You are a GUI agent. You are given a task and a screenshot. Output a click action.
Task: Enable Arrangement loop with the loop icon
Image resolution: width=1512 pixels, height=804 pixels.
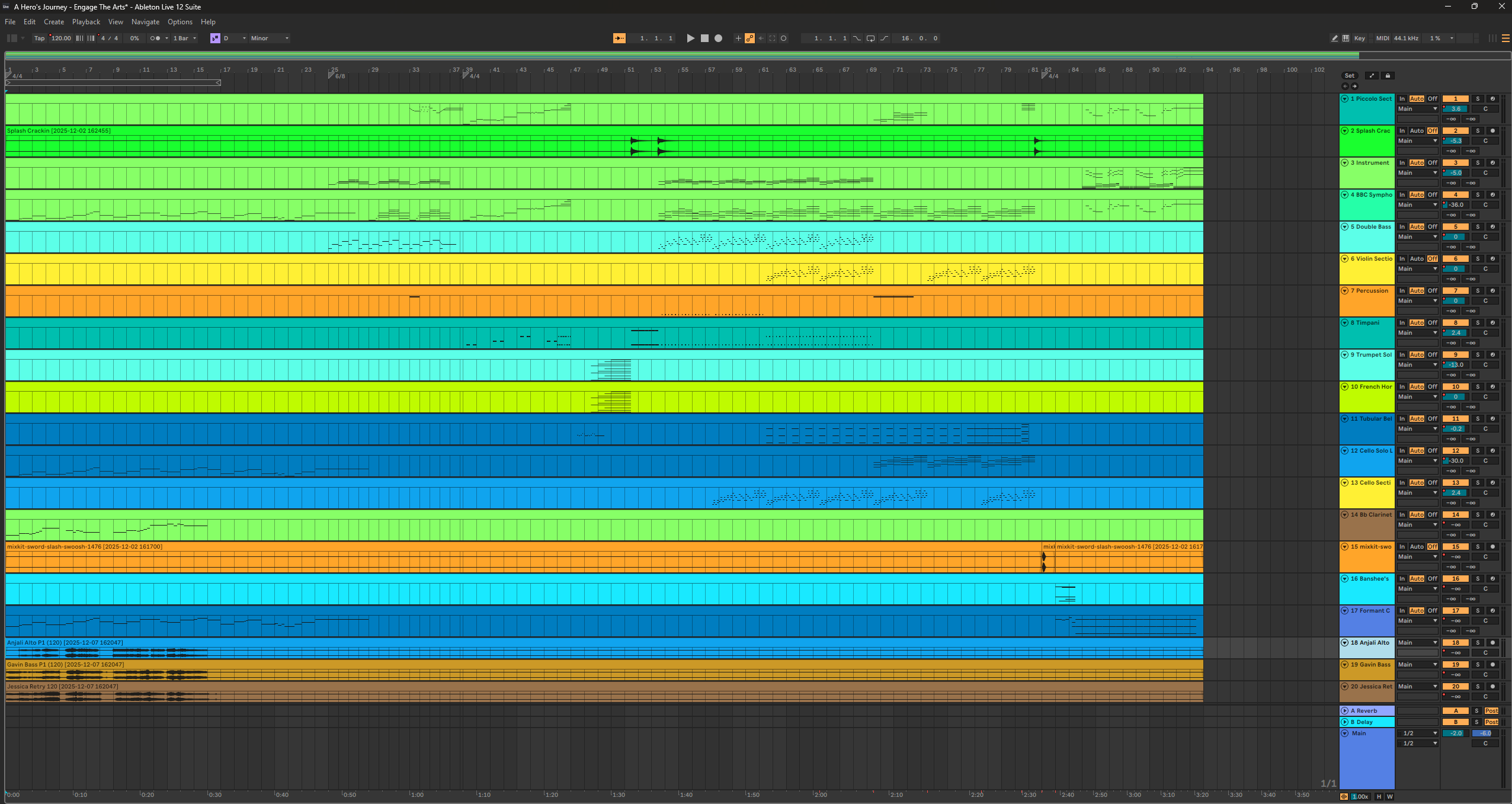click(x=871, y=38)
